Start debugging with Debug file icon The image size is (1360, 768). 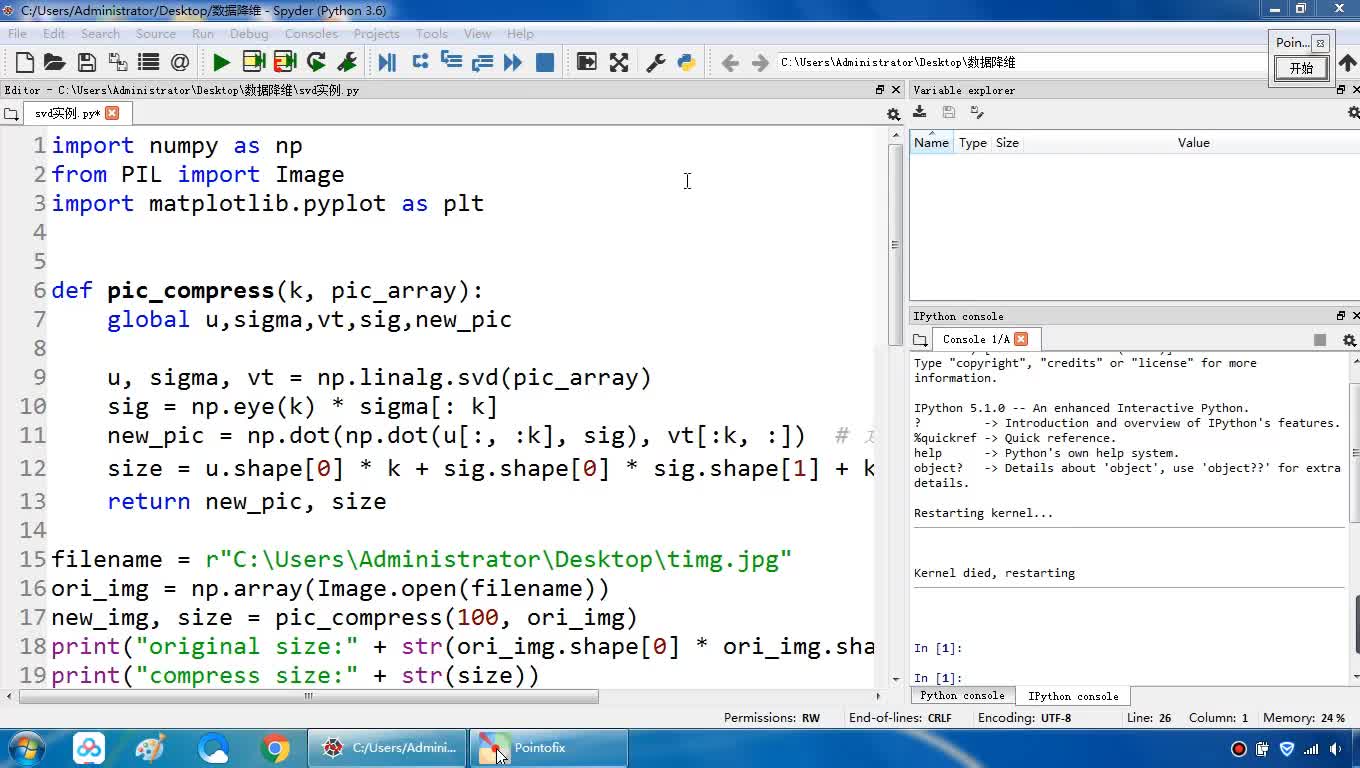click(387, 63)
